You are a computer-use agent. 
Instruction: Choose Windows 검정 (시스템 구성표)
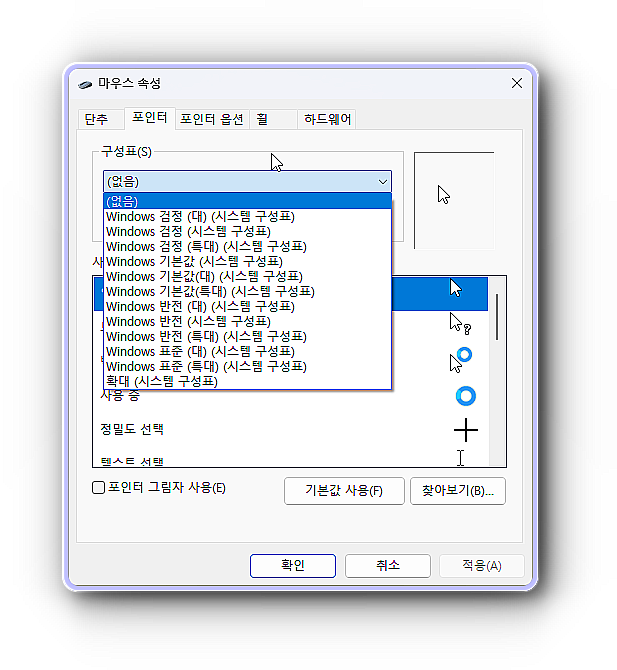coord(247,232)
